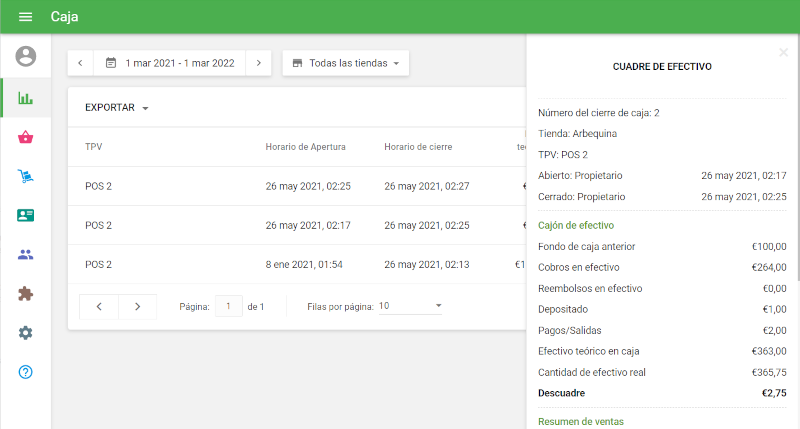Screen dimensions: 800x429
Task: Click the page number input field
Action: coord(229,306)
